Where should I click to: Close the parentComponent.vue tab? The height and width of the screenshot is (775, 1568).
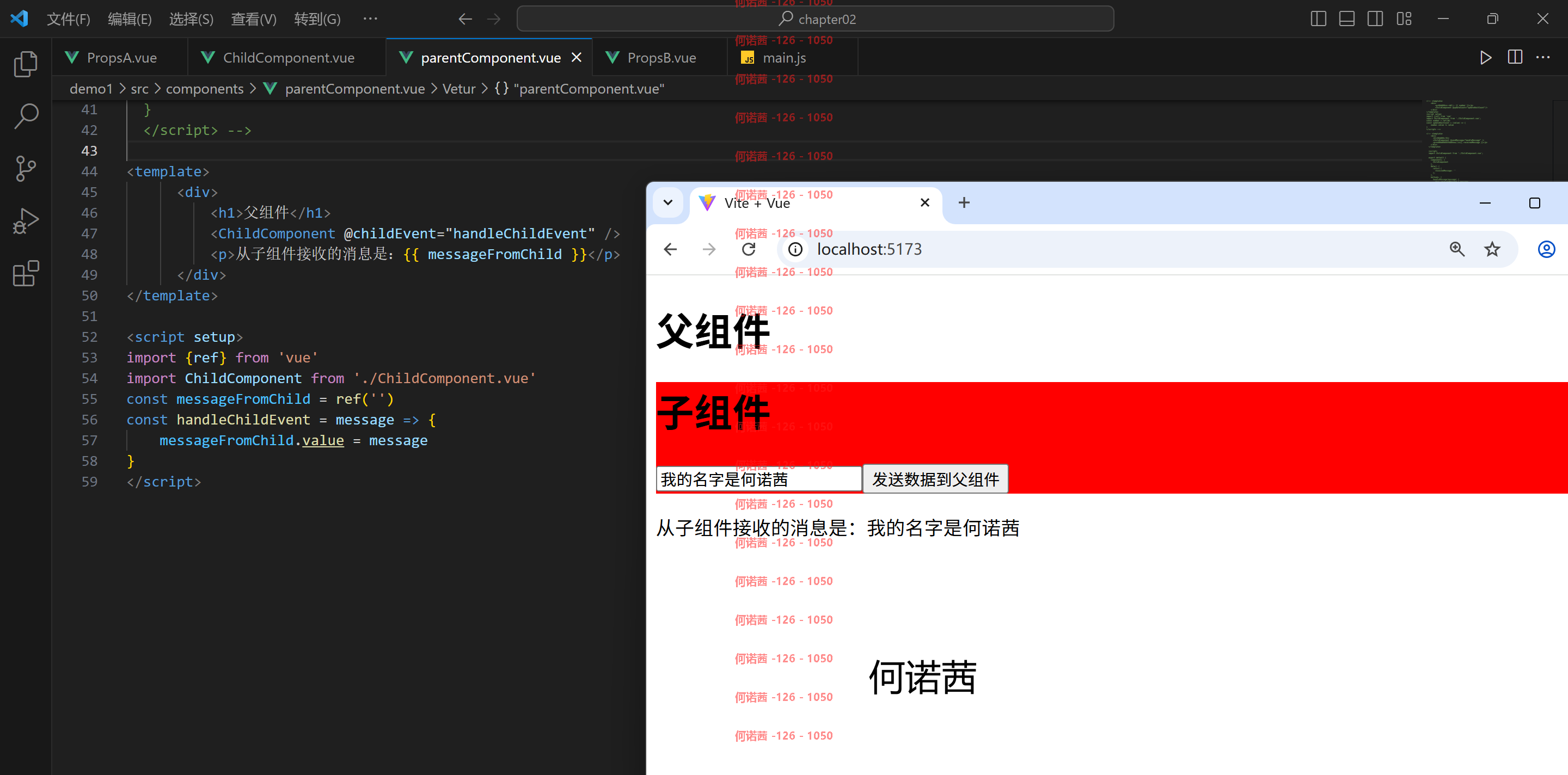[x=576, y=57]
